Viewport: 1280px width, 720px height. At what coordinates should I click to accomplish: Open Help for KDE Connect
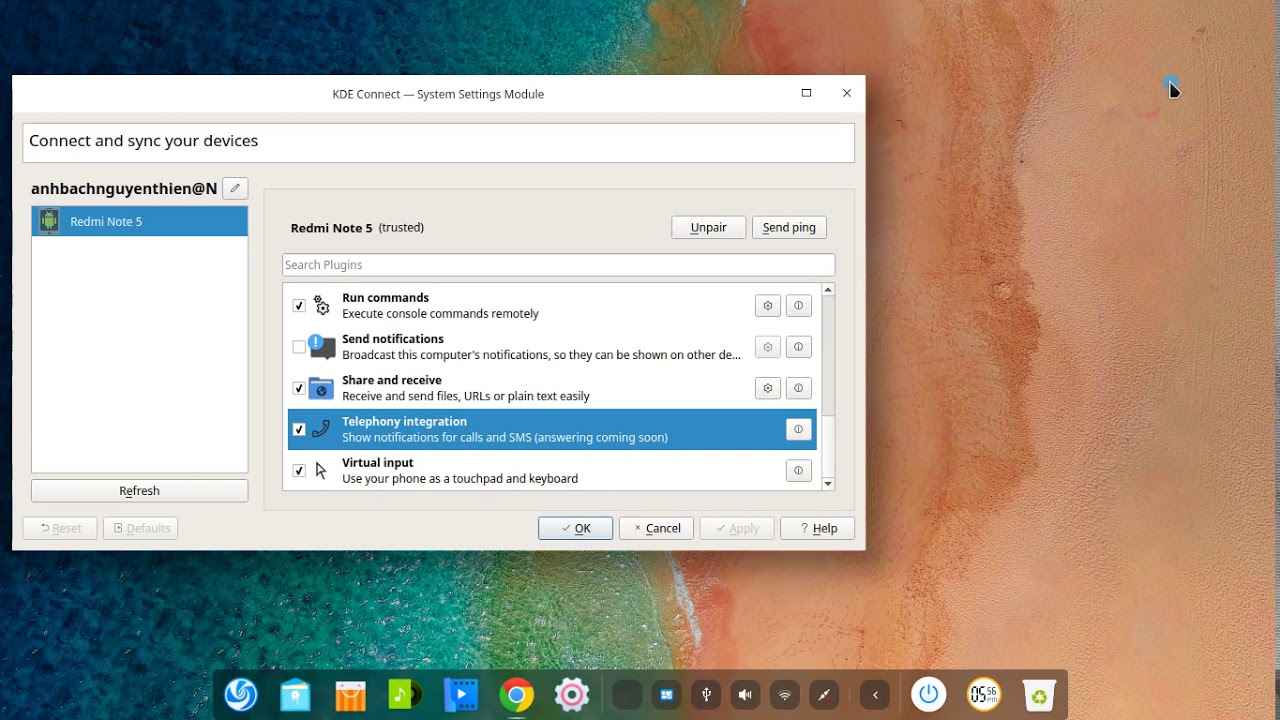click(818, 528)
